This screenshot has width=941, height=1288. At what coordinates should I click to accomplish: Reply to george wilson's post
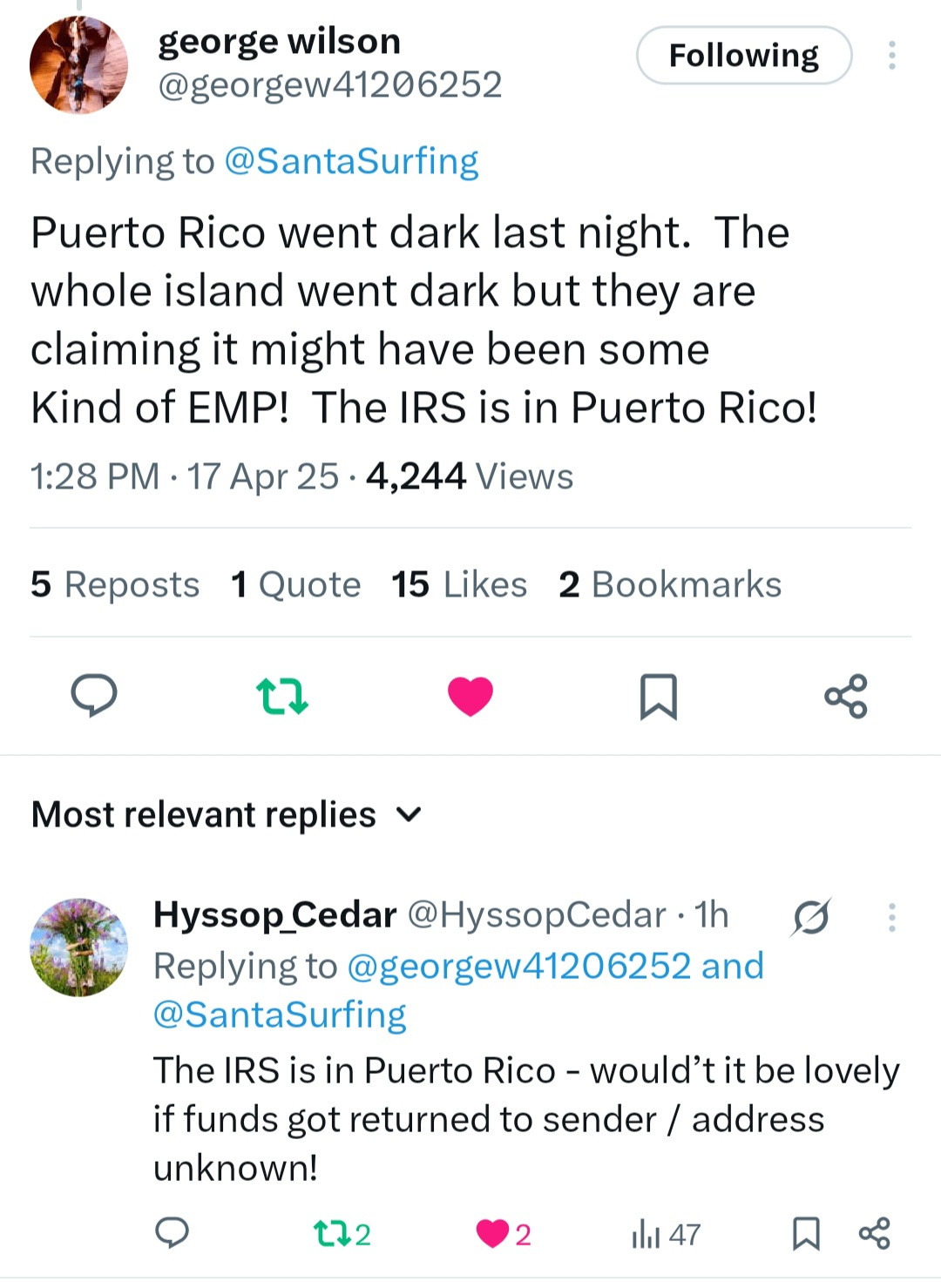94,696
